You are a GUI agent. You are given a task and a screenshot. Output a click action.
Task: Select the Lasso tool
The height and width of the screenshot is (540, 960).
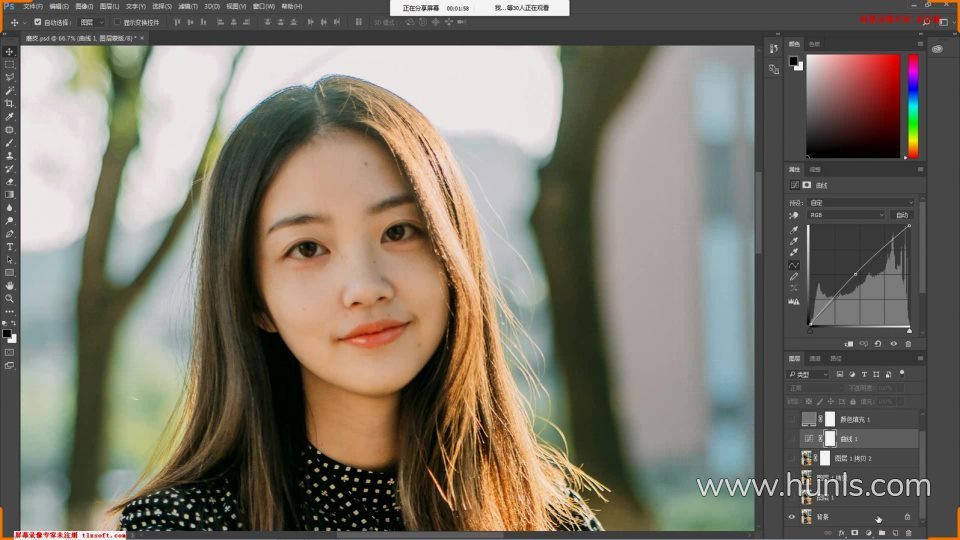pos(9,78)
